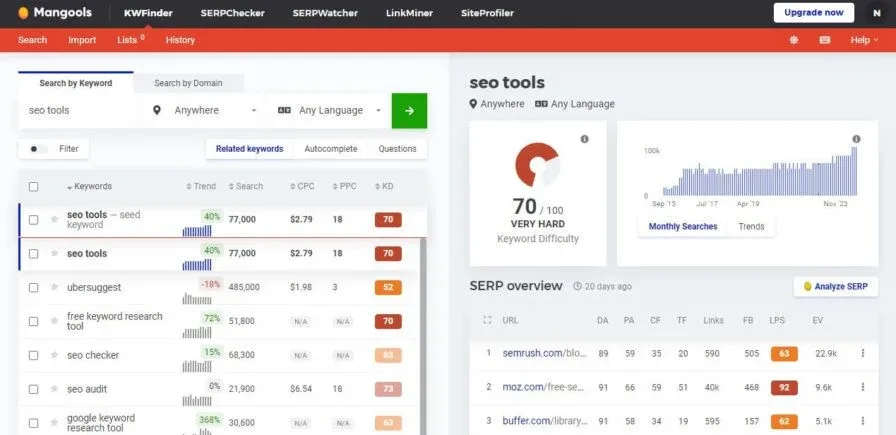Click the orange KD 52 badge for ubersuggest
The width and height of the screenshot is (896, 435).
pyautogui.click(x=388, y=287)
